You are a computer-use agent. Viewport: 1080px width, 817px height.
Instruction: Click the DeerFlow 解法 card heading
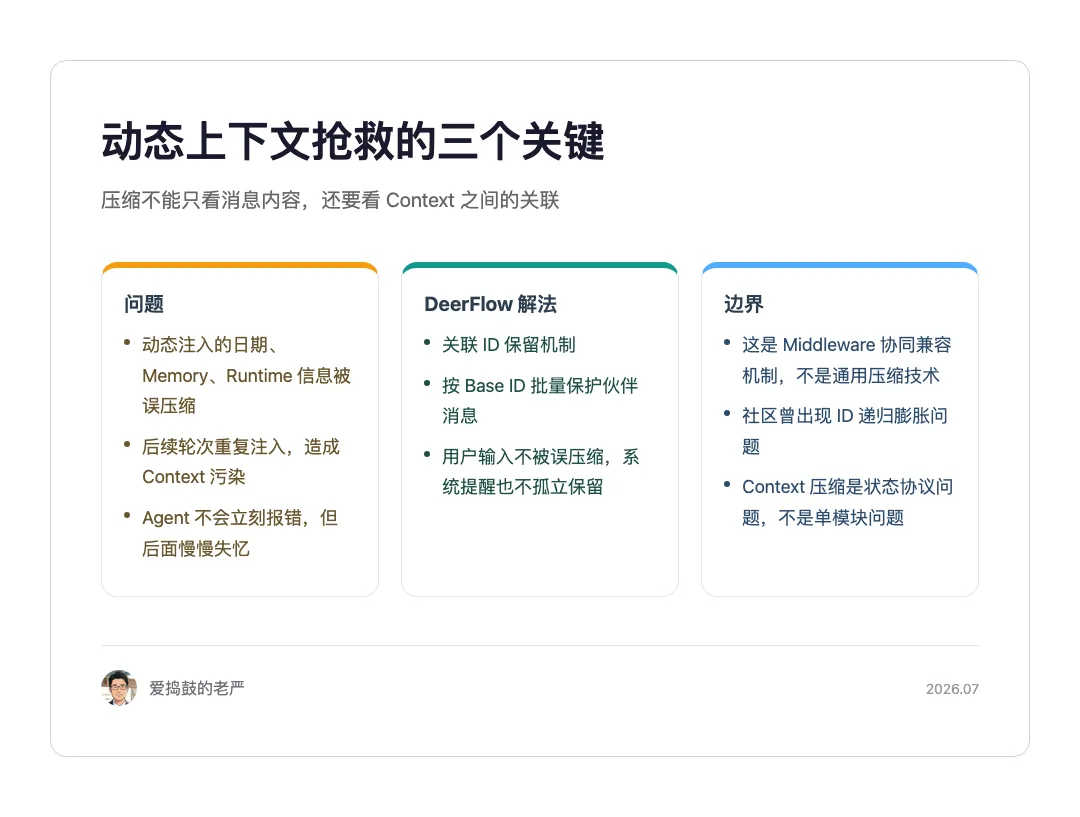pos(490,304)
